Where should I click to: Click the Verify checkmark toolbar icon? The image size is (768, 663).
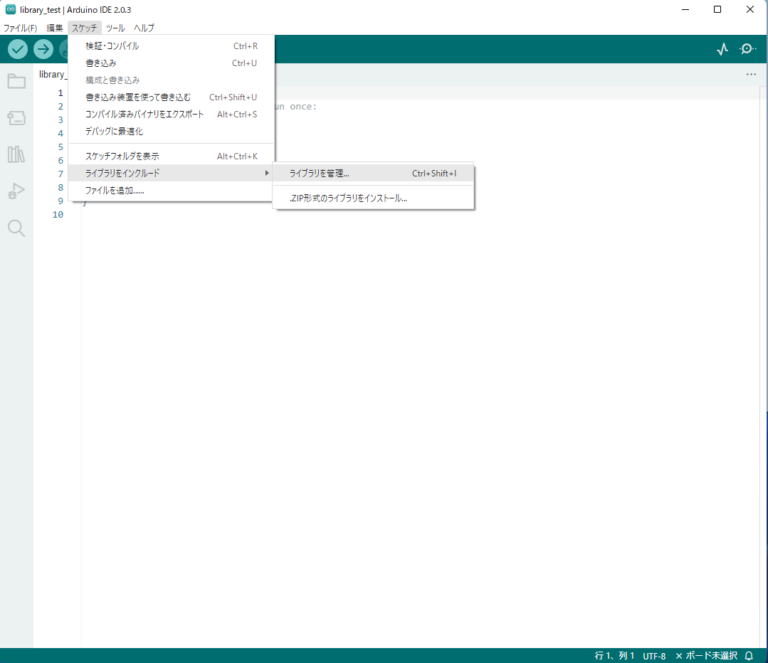click(18, 50)
